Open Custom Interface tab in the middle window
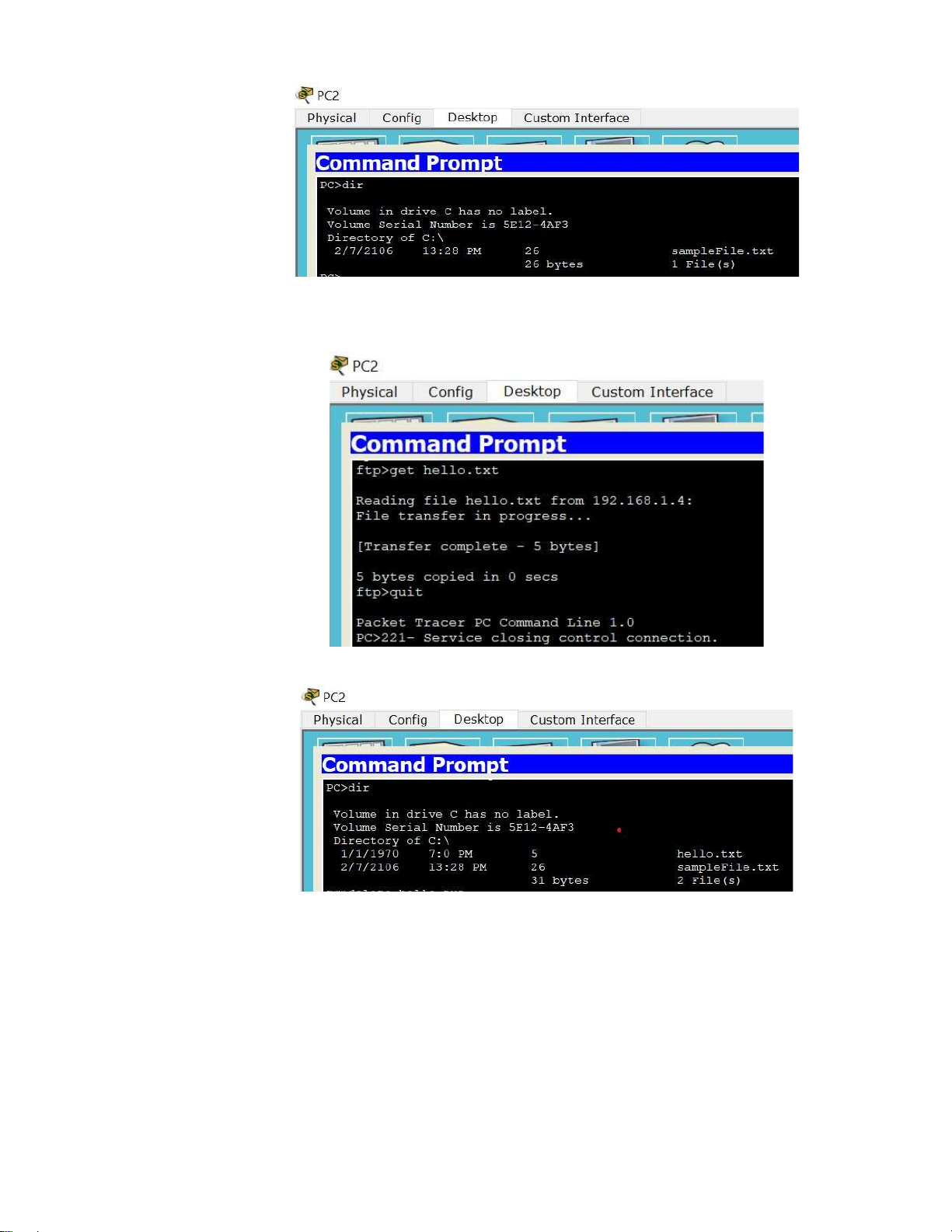The height and width of the screenshot is (1232, 952). tap(651, 393)
